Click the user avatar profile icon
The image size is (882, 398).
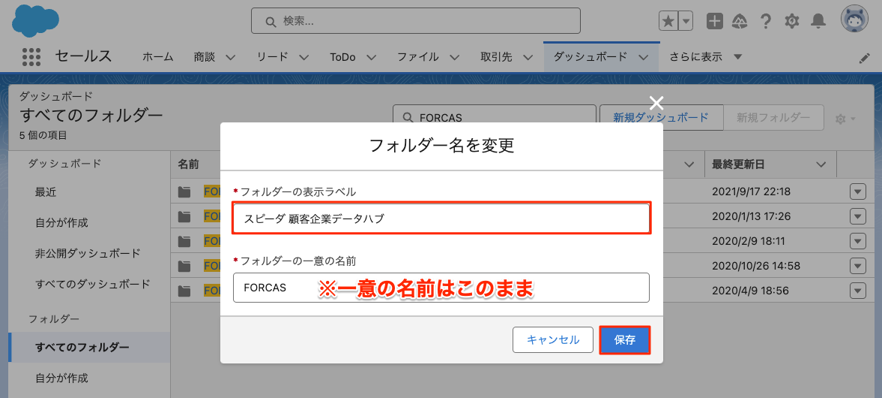854,19
